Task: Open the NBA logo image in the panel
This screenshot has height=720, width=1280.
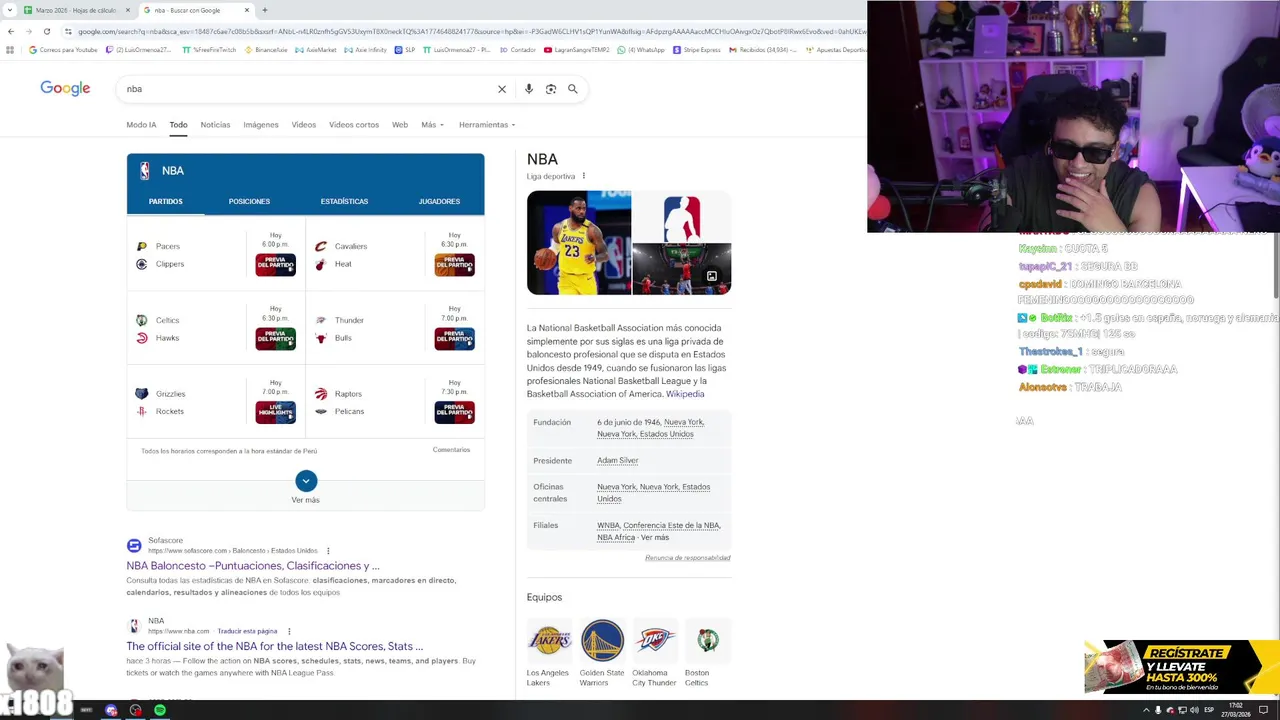Action: coord(682,217)
